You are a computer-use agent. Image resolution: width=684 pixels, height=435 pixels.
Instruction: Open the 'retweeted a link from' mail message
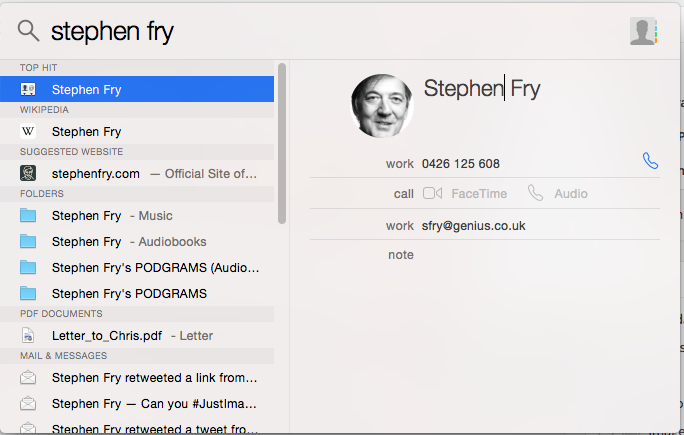137,377
